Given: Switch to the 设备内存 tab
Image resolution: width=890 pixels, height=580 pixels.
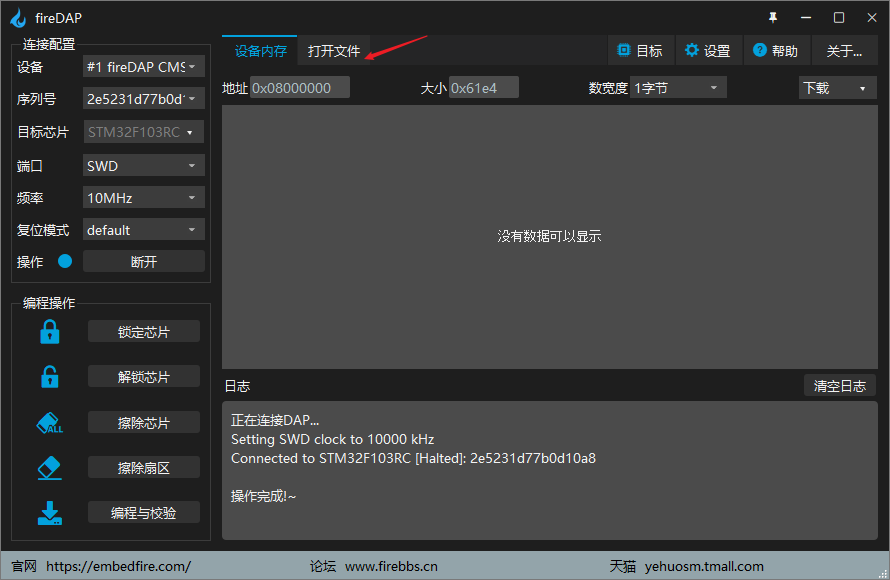Looking at the screenshot, I should pyautogui.click(x=260, y=51).
